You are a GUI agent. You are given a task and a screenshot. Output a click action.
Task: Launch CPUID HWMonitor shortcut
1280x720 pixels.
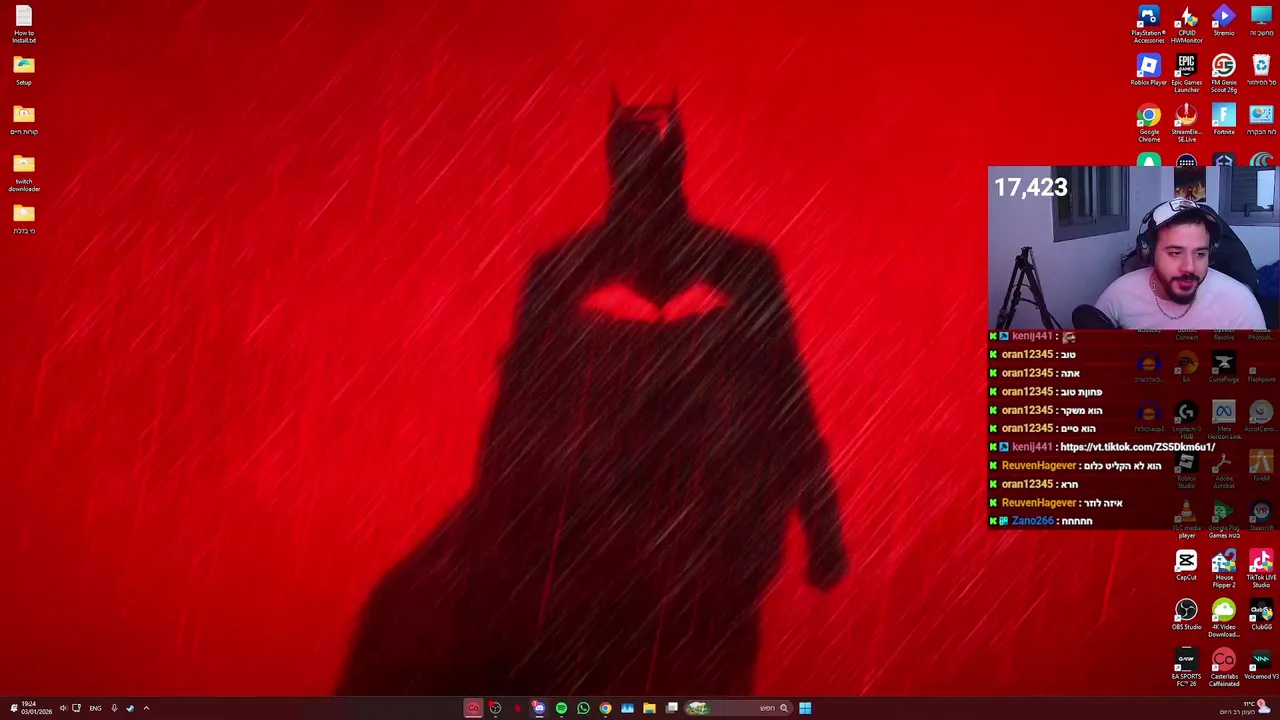click(x=1186, y=24)
